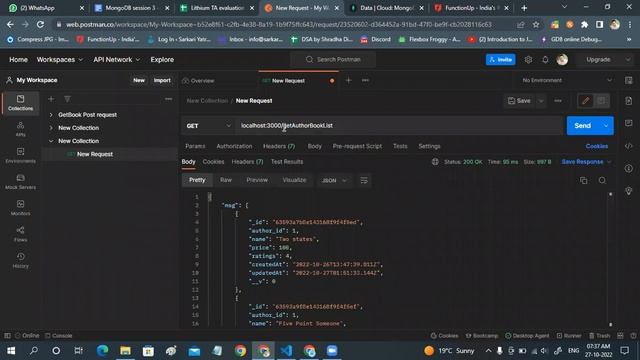
Task: Switch to the Tests request tab
Action: click(400, 146)
